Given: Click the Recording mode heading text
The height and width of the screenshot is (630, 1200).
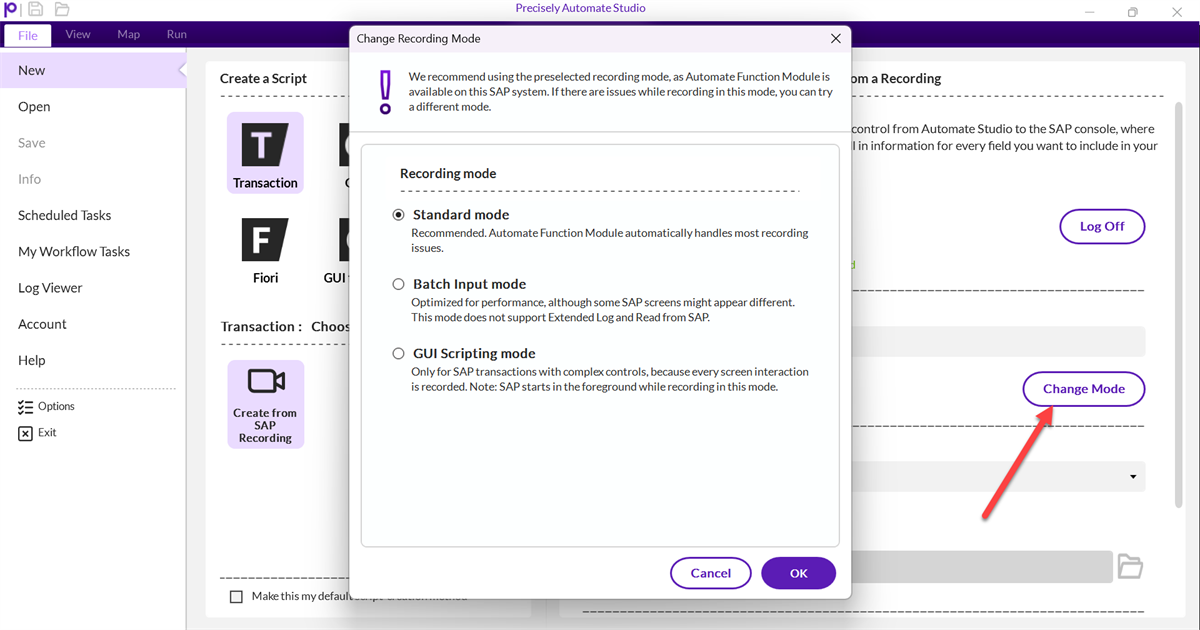Looking at the screenshot, I should click(448, 173).
